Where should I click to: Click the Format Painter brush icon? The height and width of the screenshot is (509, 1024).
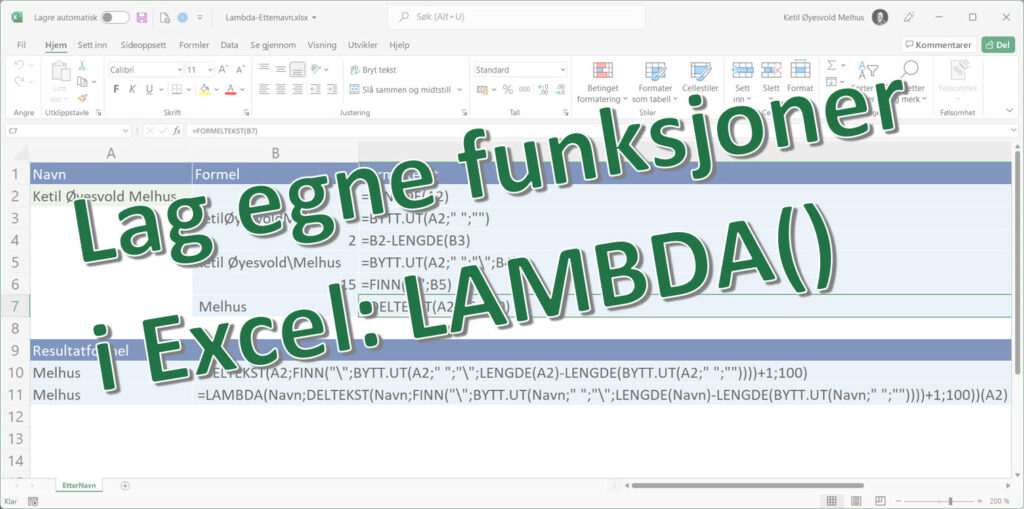tap(82, 98)
